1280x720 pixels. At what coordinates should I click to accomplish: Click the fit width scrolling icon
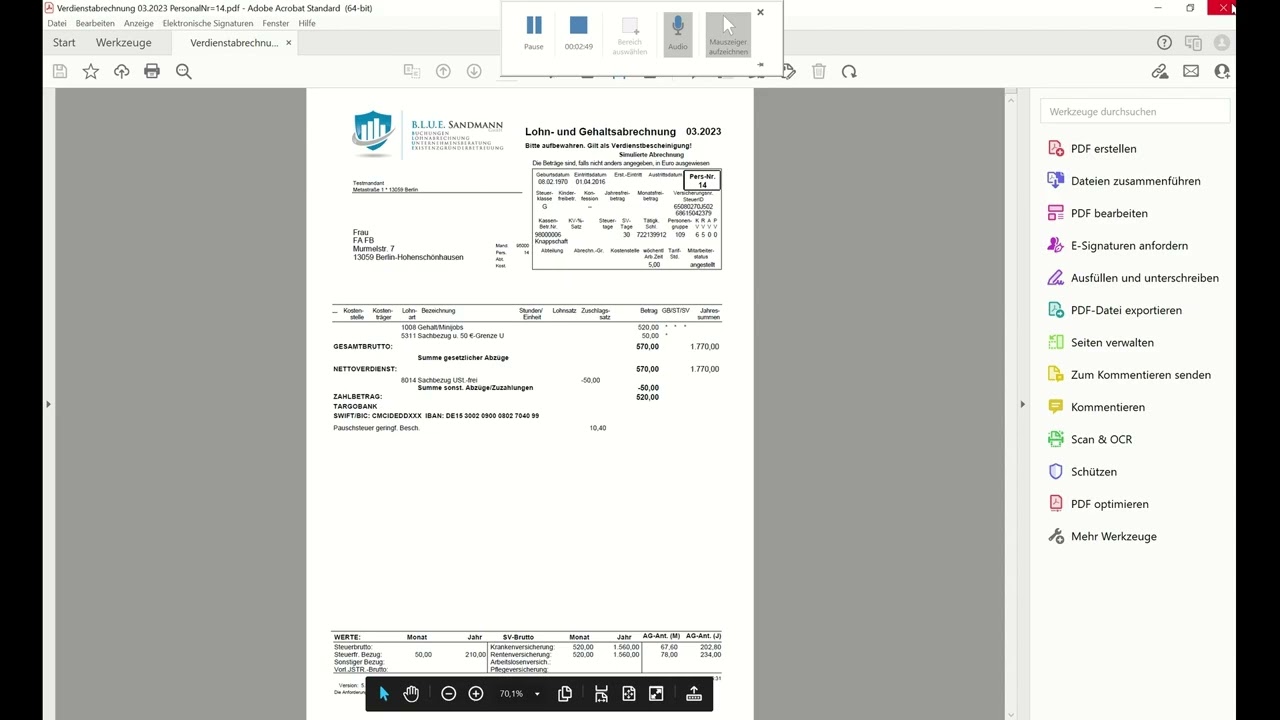tap(601, 694)
